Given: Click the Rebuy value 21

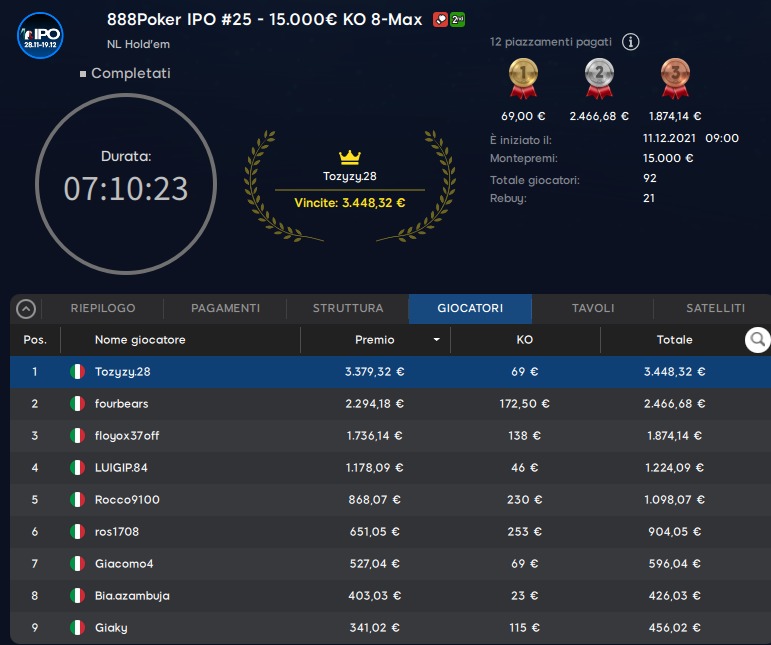Looking at the screenshot, I should click(x=649, y=198).
